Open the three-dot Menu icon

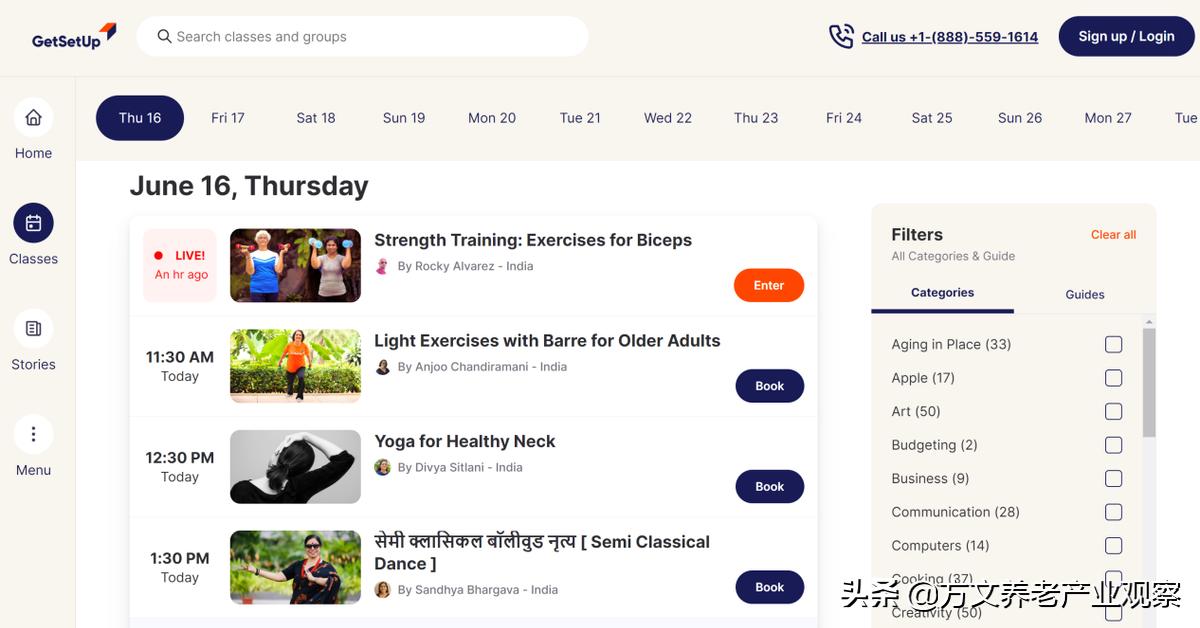point(33,434)
